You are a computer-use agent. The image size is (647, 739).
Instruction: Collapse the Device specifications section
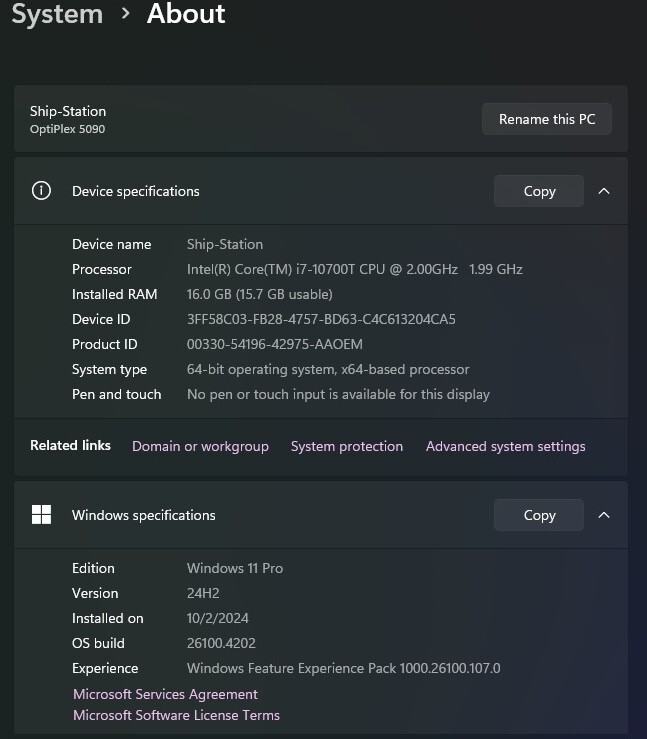tap(604, 191)
